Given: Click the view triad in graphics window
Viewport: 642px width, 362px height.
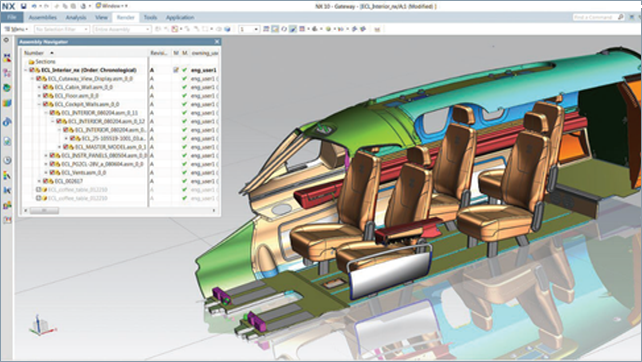Looking at the screenshot, I should tap(41, 326).
